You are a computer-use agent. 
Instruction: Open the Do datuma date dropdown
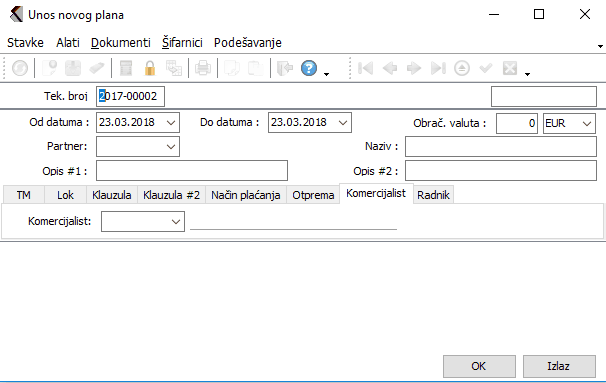343,123
